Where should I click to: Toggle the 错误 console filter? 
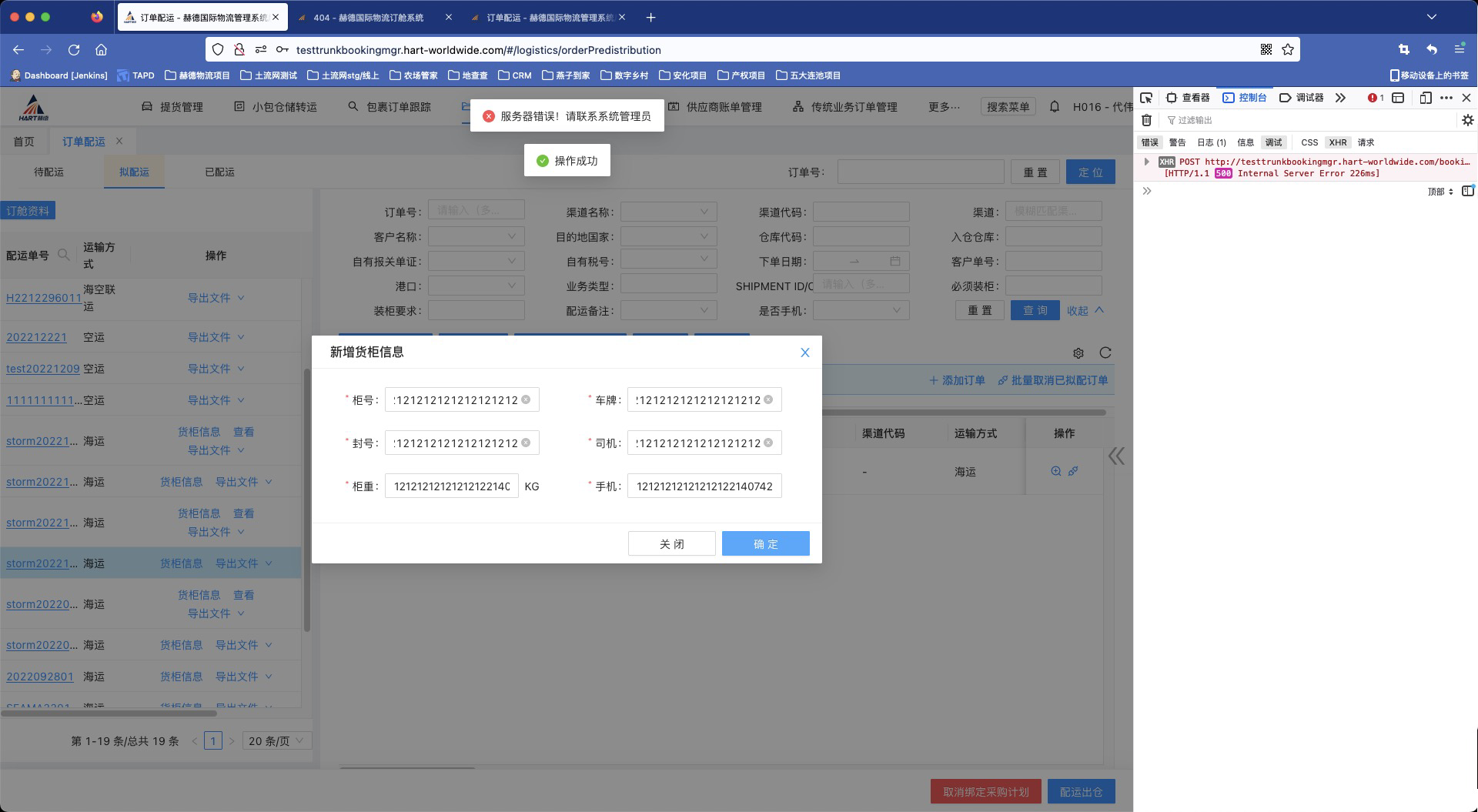pos(1149,142)
